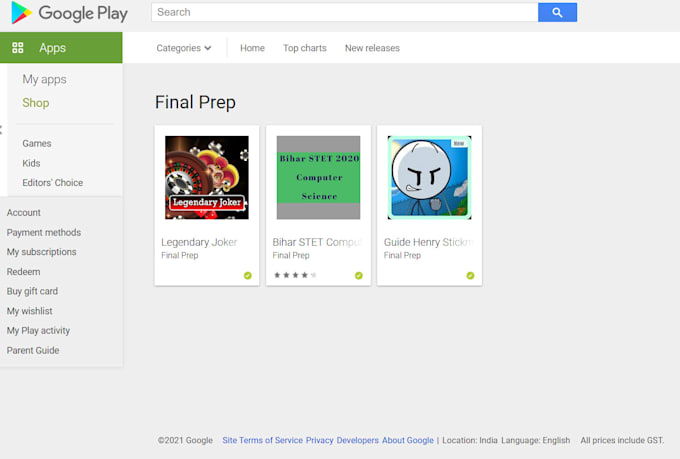Click the green badge on Guide Henry Stickman card
This screenshot has width=680, height=459.
point(470,275)
